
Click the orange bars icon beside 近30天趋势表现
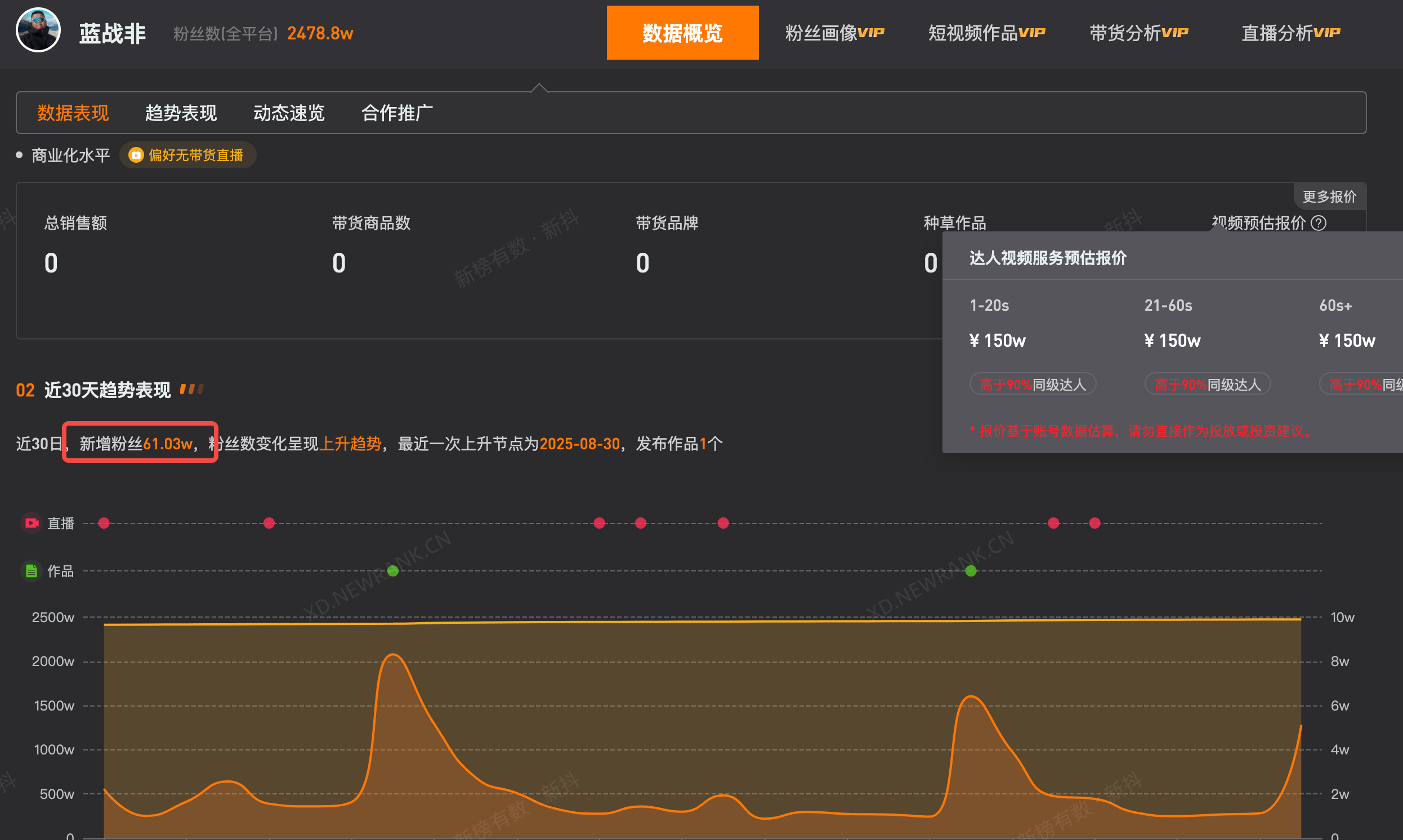[x=191, y=389]
